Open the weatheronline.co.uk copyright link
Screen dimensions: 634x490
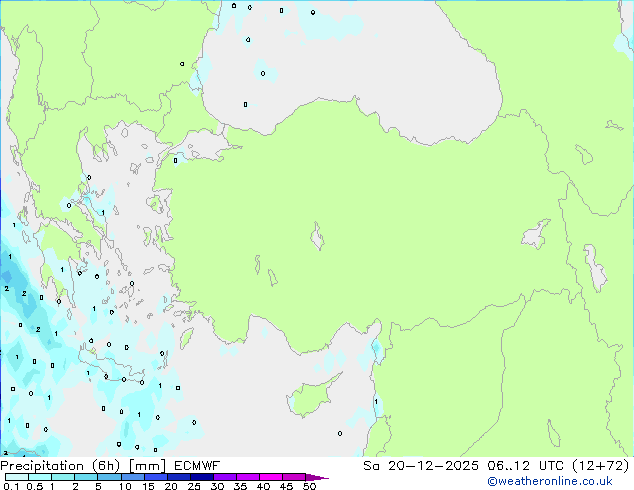point(549,481)
